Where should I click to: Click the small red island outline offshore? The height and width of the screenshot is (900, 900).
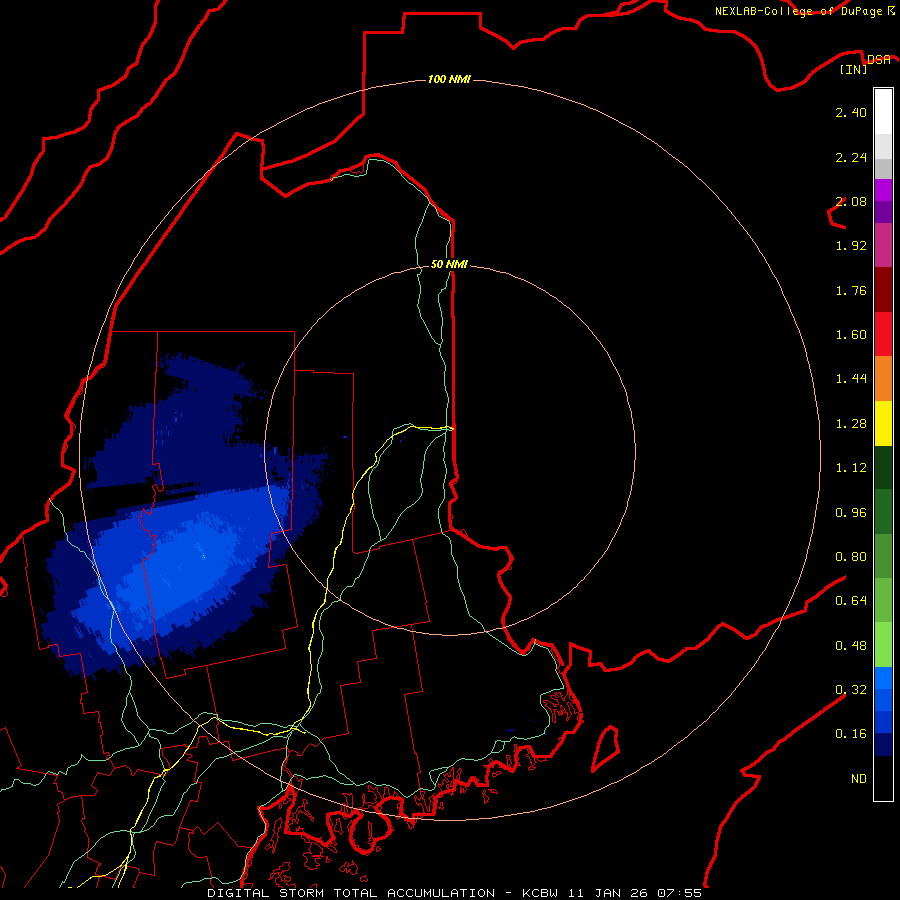click(606, 748)
